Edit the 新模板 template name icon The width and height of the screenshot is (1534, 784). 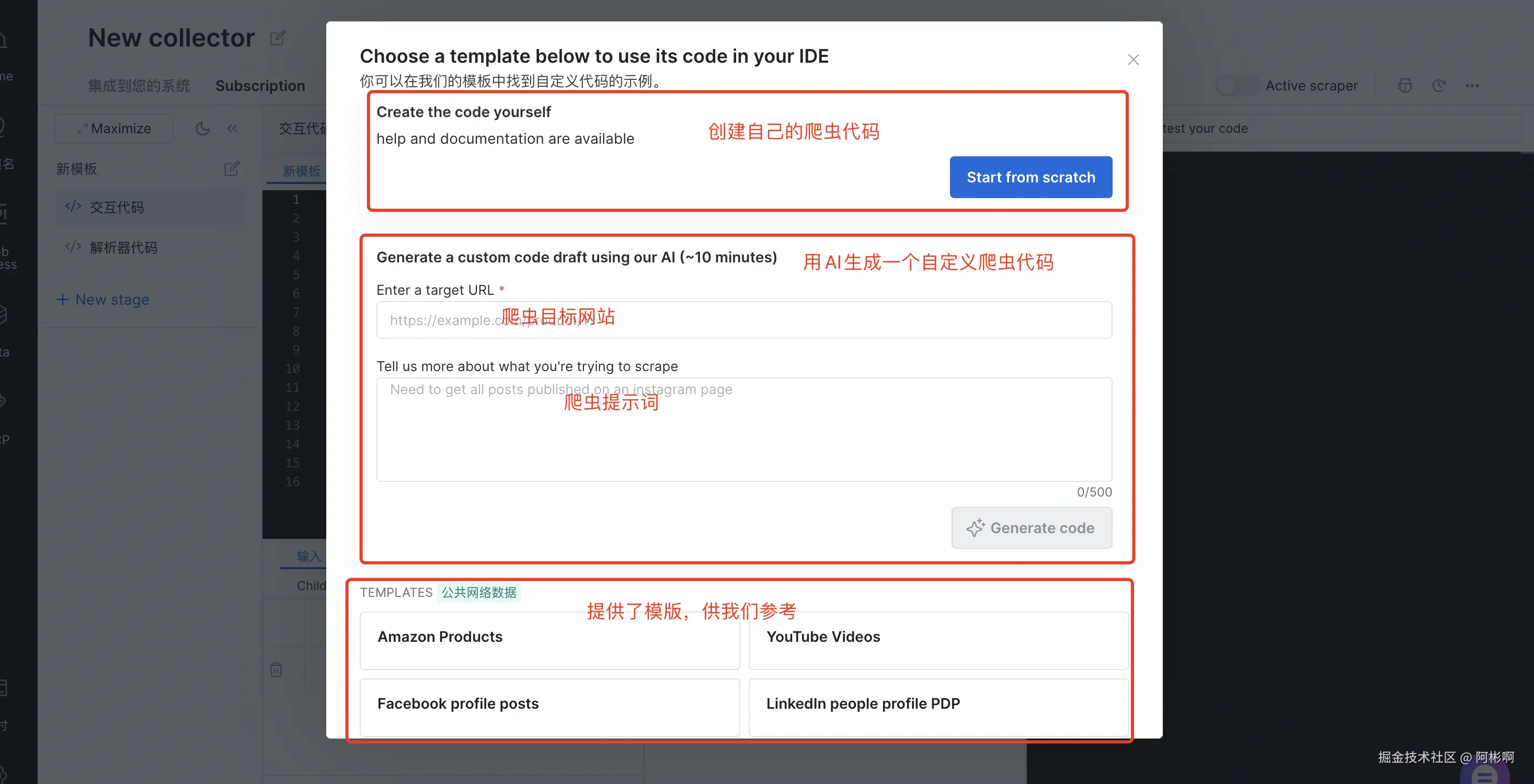click(x=231, y=169)
